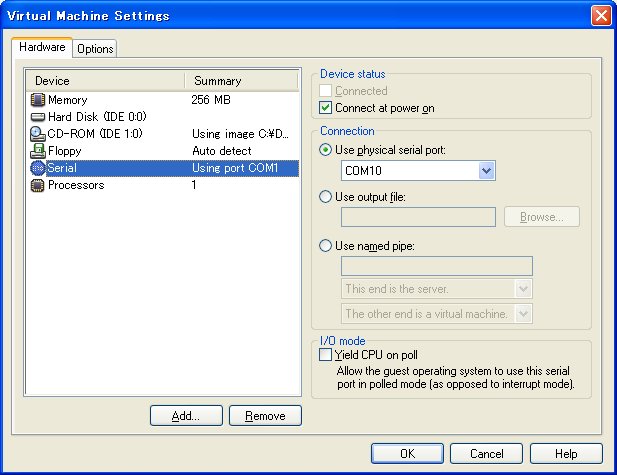Close the Virtual Machine Settings dialog
This screenshot has width=617, height=475.
(601, 15)
